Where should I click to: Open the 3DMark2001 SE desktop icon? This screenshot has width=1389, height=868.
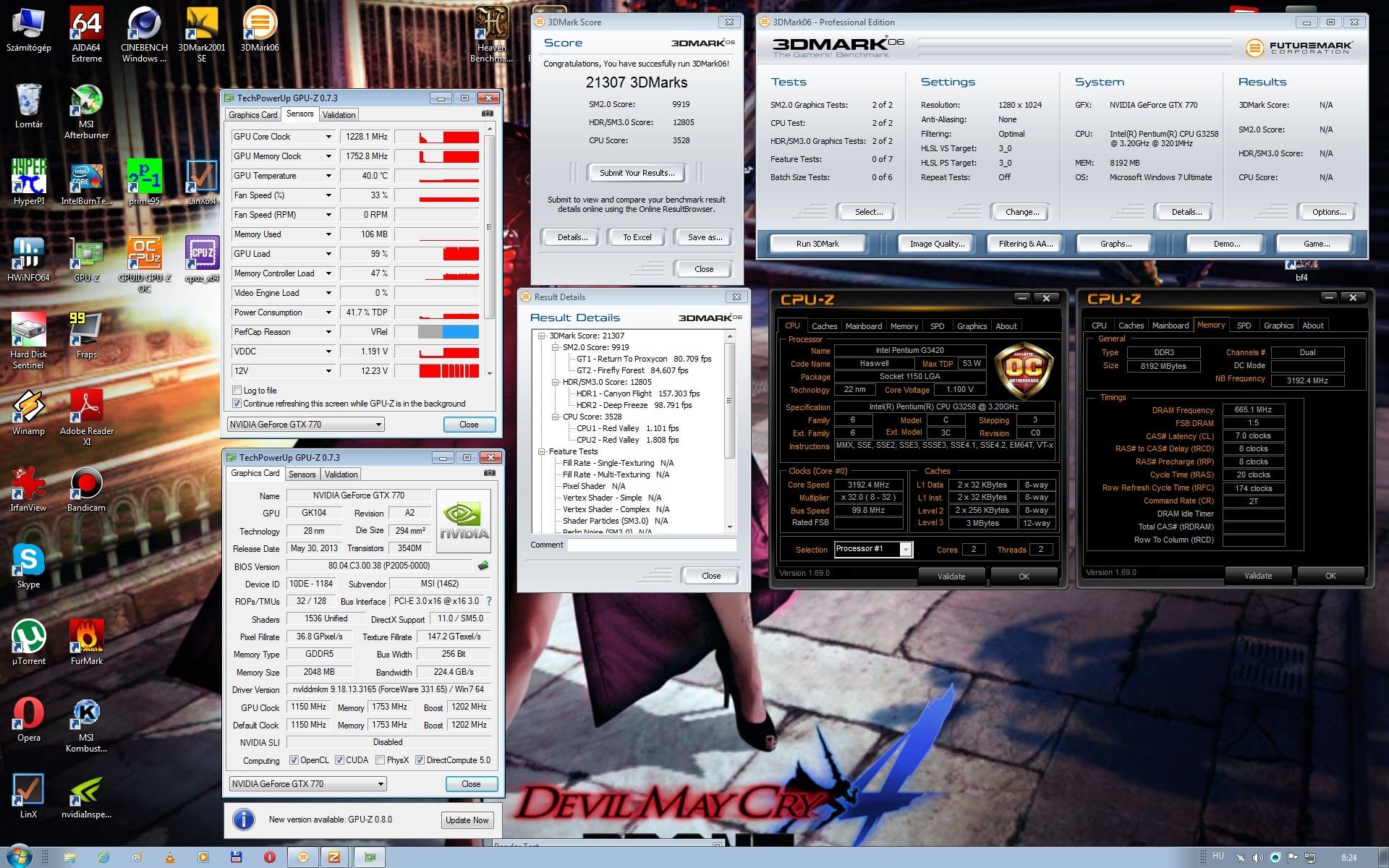pyautogui.click(x=202, y=33)
